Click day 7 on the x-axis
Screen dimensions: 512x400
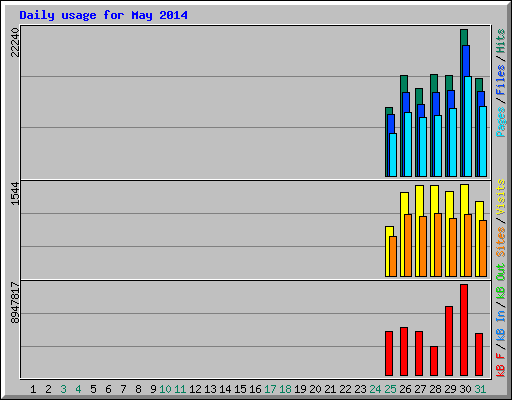[x=123, y=389]
